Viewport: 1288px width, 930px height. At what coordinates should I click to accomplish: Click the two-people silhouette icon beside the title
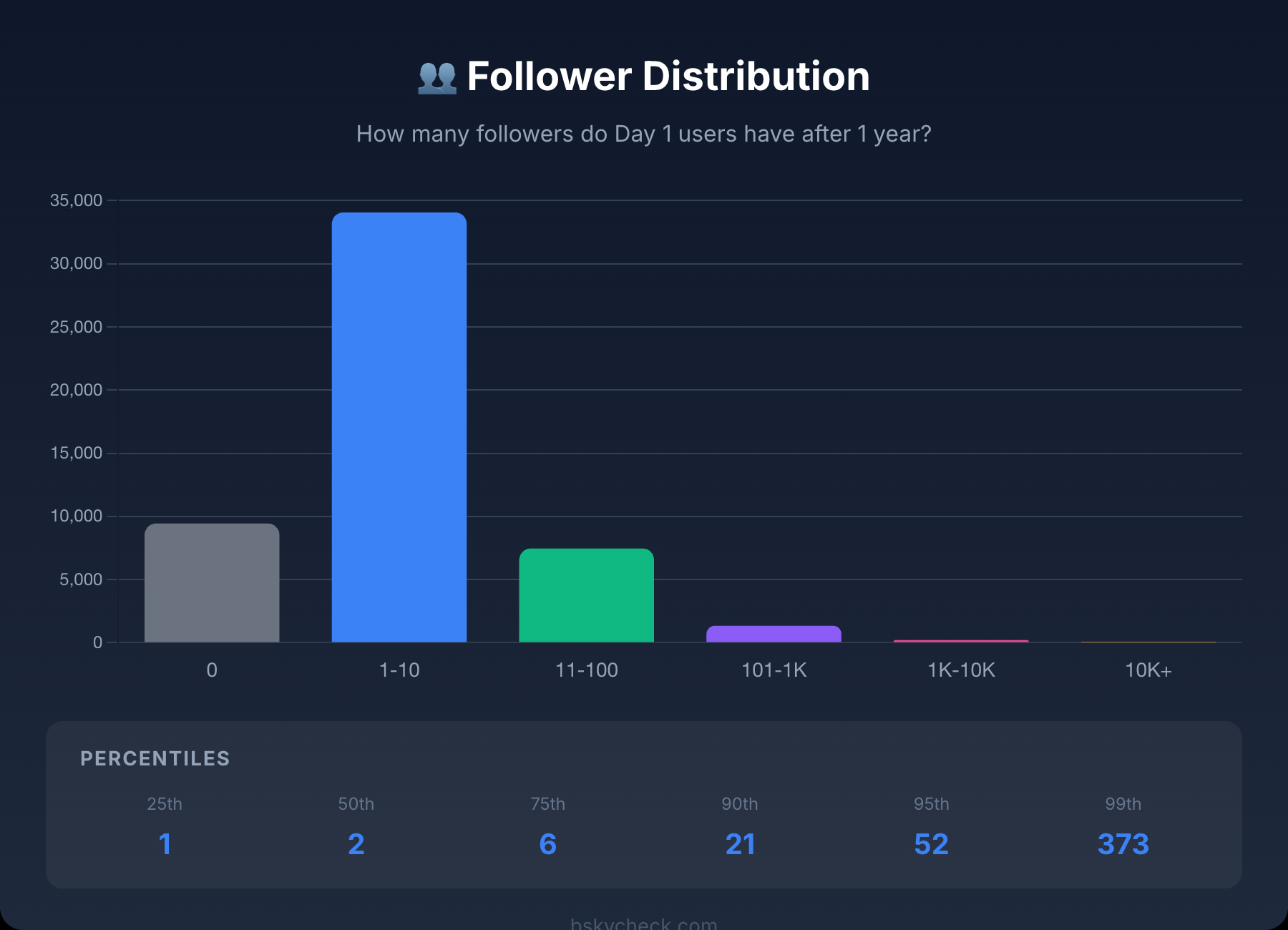click(437, 77)
